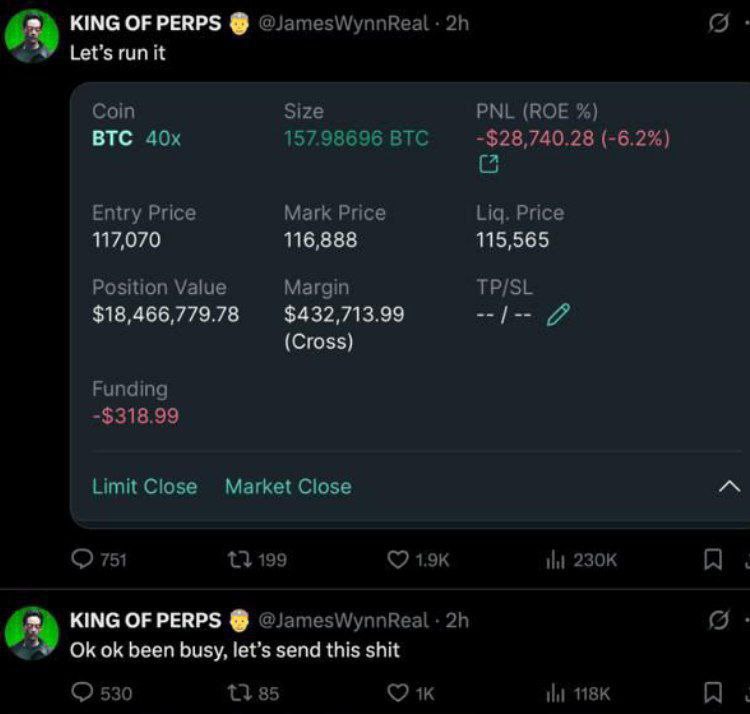Retweet the post with 85 retweets
Viewport: 750px width, 714px height.
(253, 692)
